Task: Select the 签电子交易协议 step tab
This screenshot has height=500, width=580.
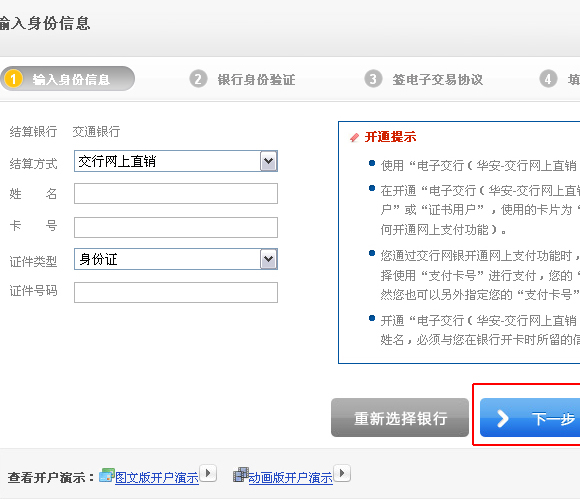Action: 424,79
